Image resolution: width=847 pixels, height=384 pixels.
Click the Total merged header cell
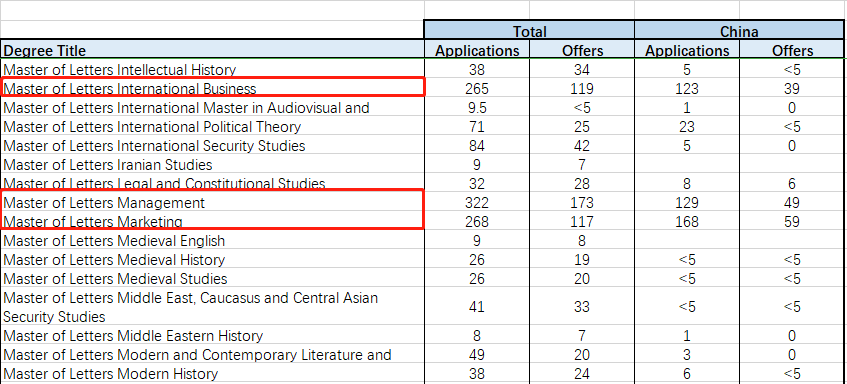coord(529,31)
